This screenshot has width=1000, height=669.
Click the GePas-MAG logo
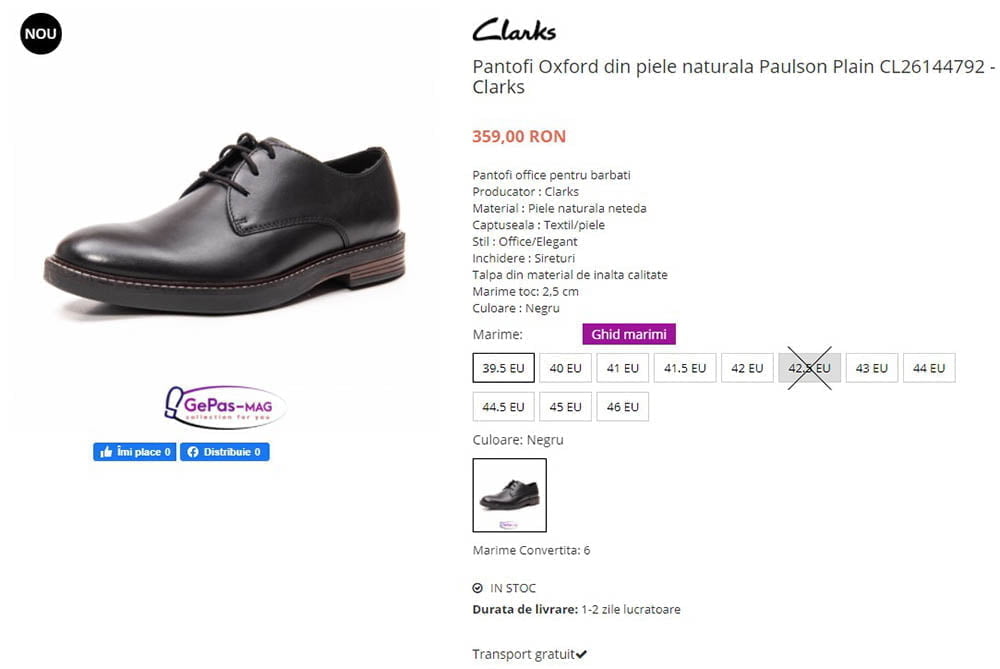click(x=225, y=407)
